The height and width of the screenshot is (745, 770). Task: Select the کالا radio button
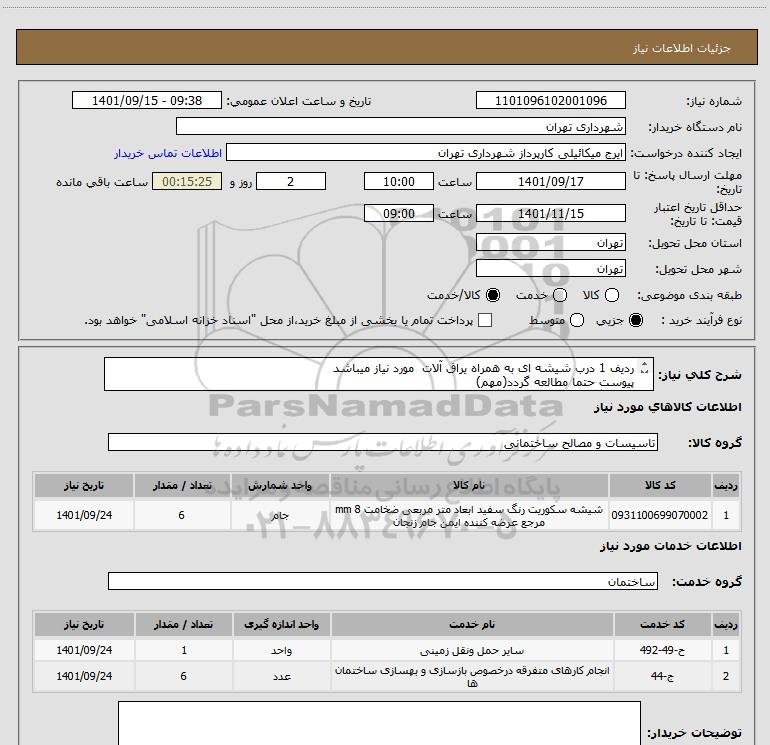tap(612, 295)
